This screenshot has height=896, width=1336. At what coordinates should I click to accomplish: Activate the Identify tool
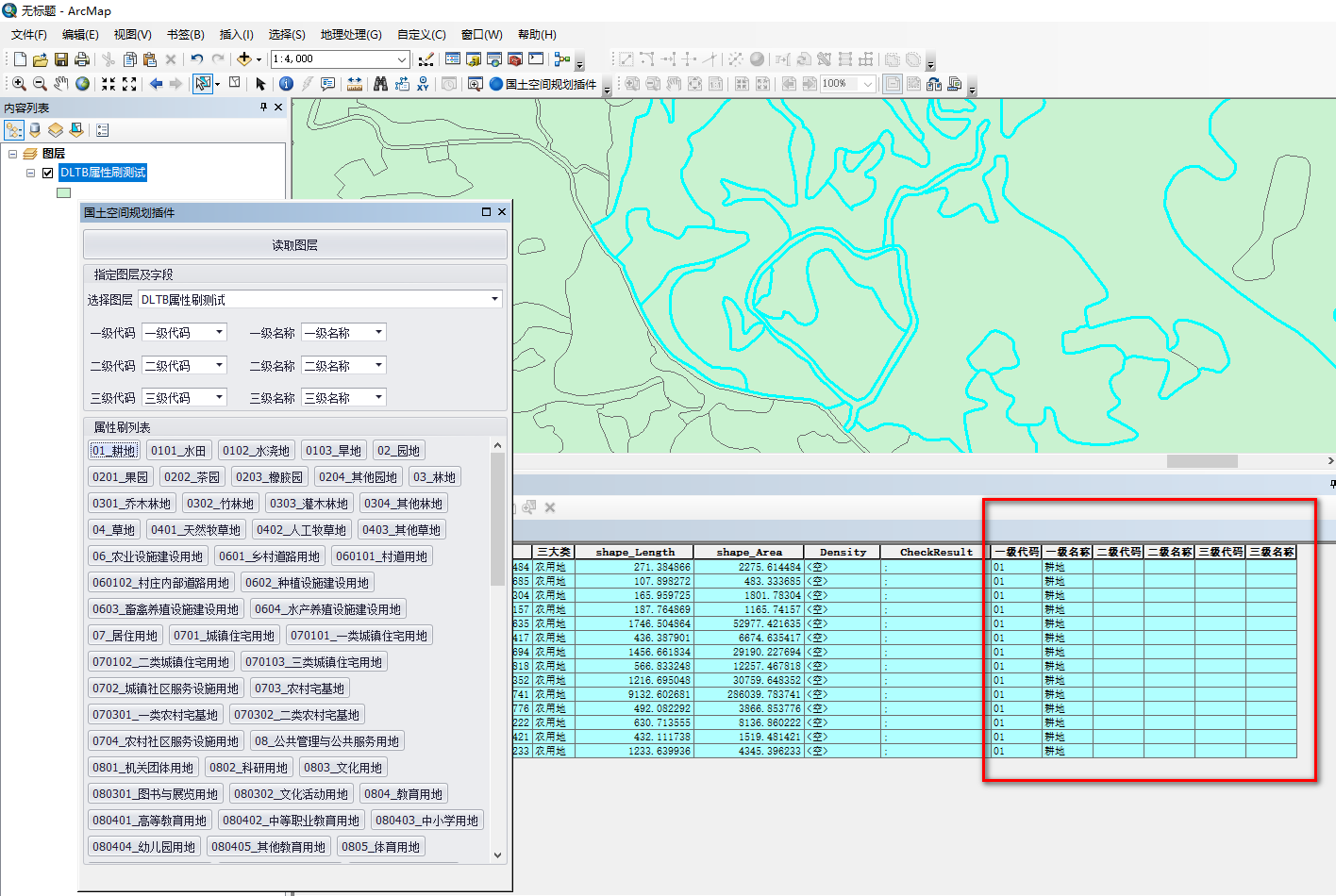(x=287, y=84)
